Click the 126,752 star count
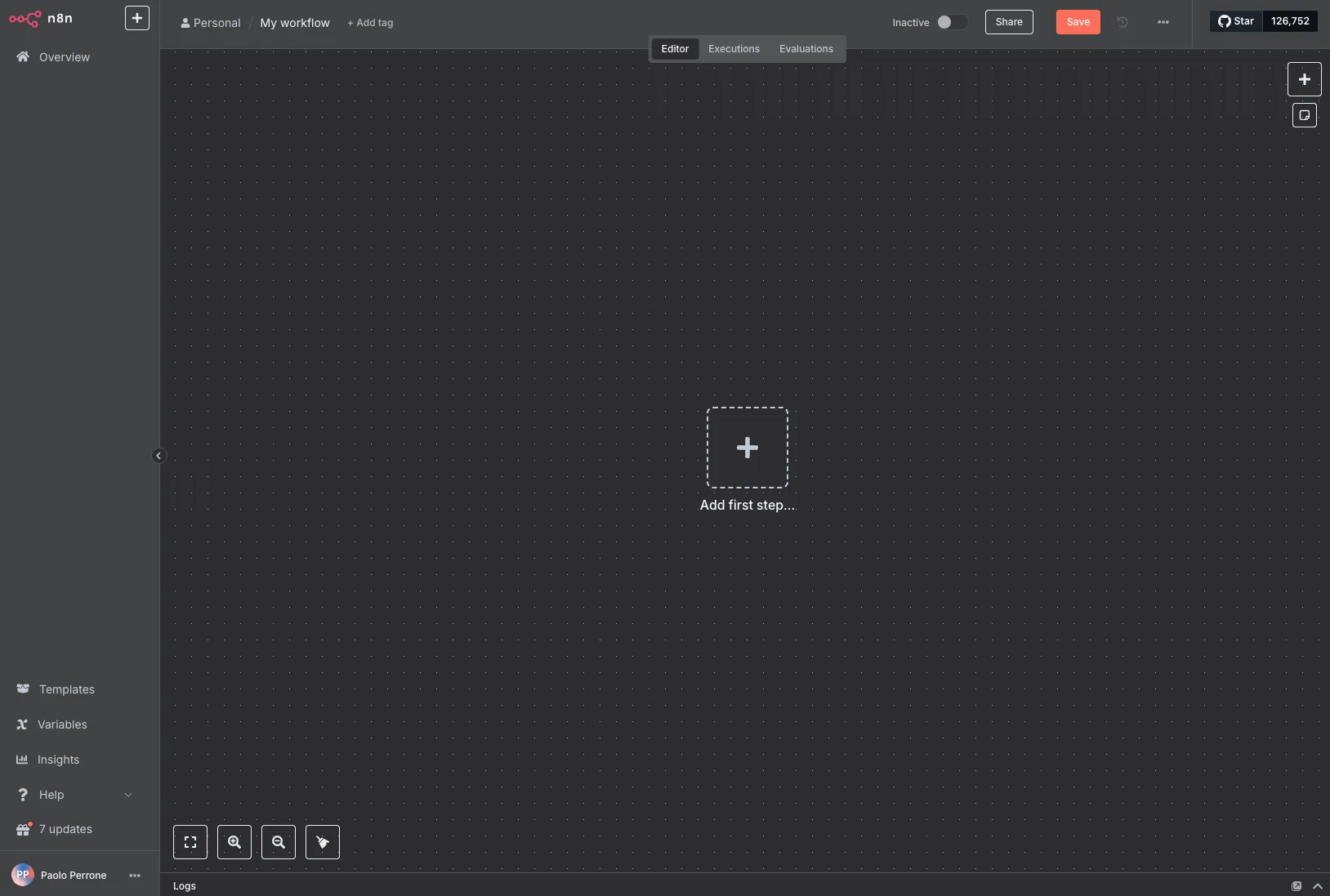Image resolution: width=1330 pixels, height=896 pixels. (x=1290, y=21)
